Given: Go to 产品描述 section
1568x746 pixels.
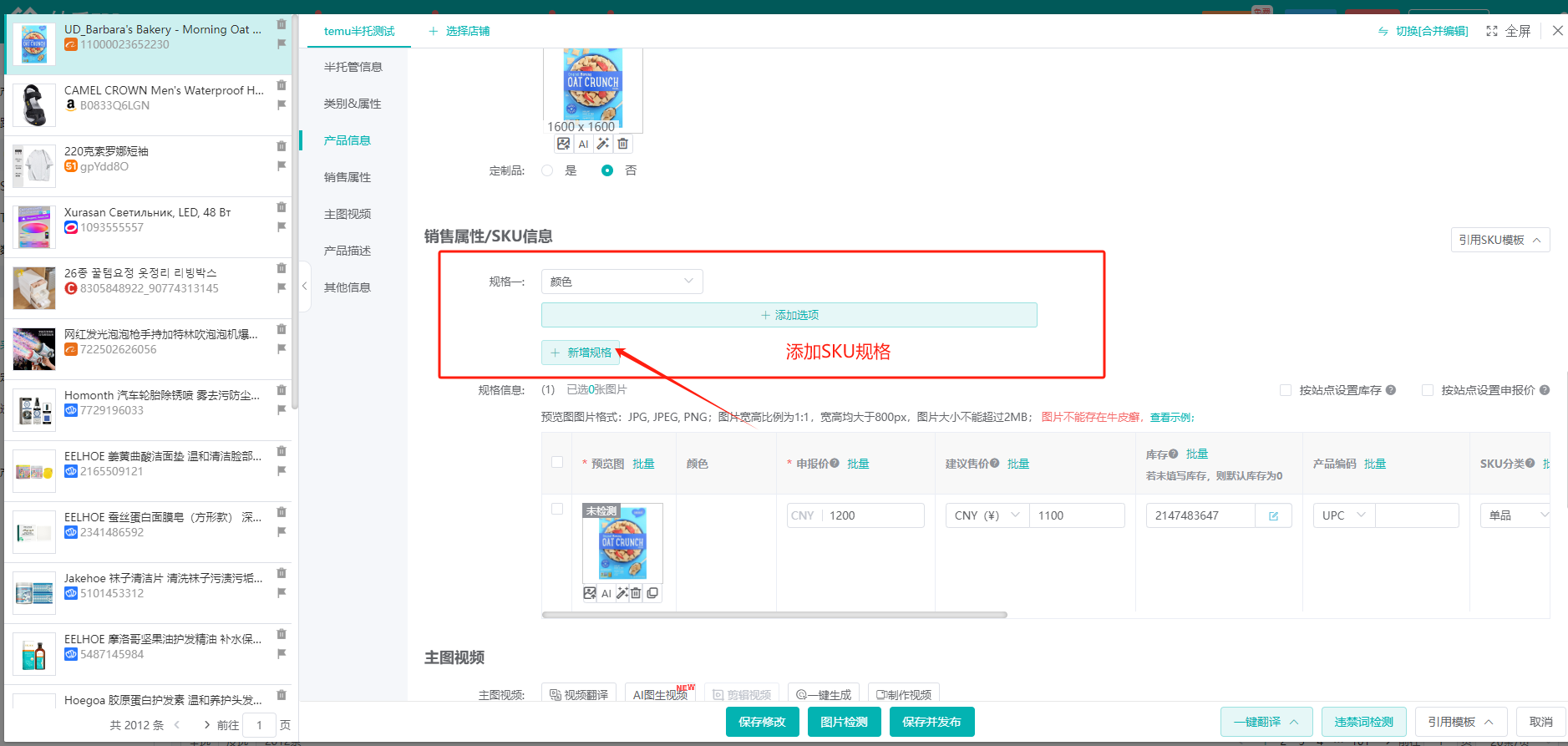Looking at the screenshot, I should (x=348, y=251).
